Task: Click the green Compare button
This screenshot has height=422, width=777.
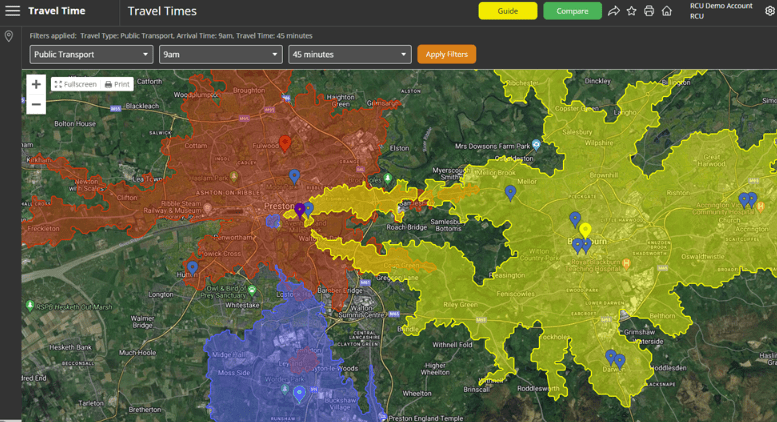Action: tap(572, 11)
